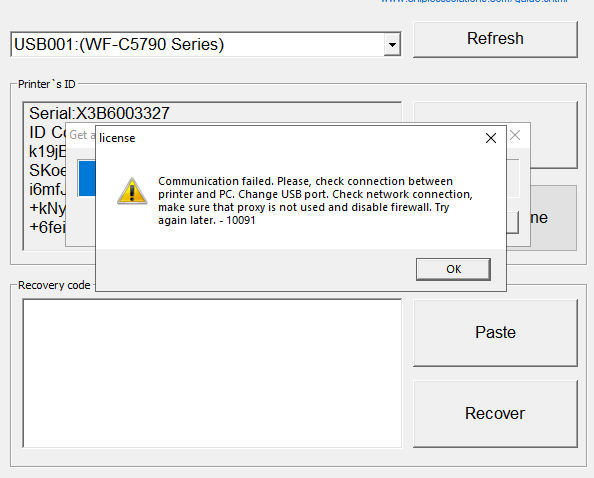Image resolution: width=594 pixels, height=478 pixels.
Task: Click the Communication failed error message text
Action: point(315,201)
